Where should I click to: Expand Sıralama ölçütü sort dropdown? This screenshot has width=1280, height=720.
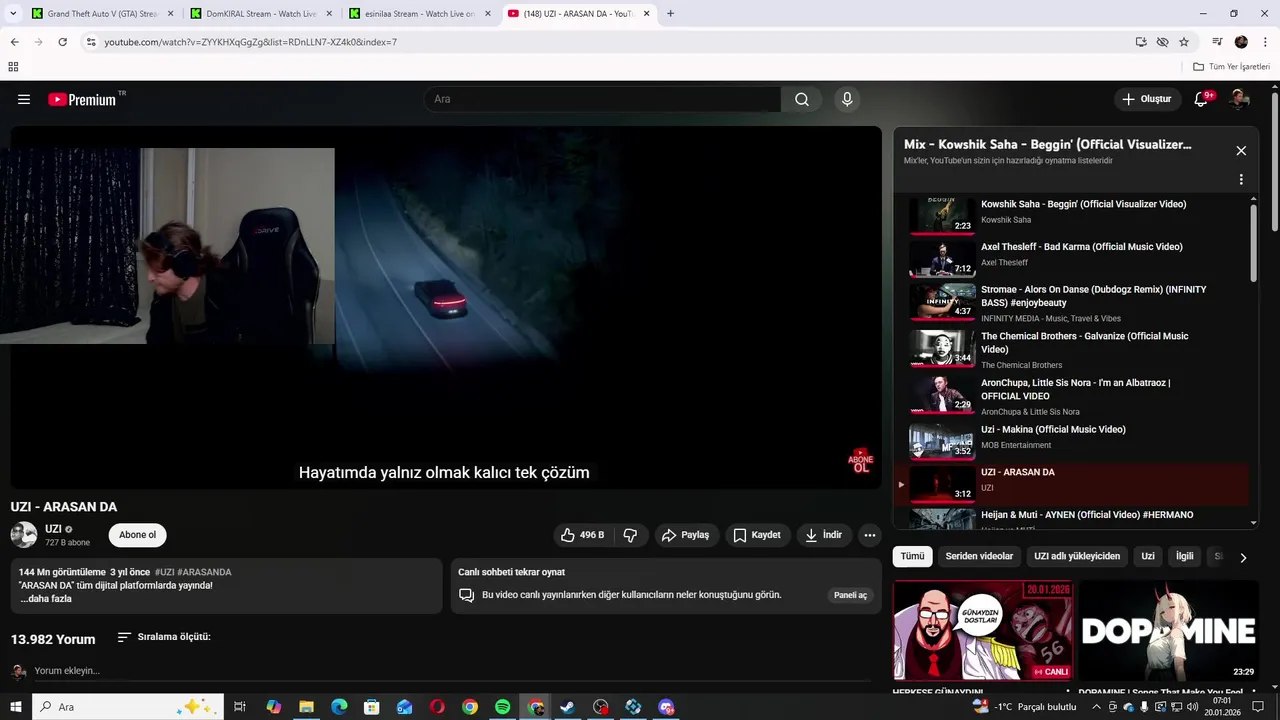point(164,637)
